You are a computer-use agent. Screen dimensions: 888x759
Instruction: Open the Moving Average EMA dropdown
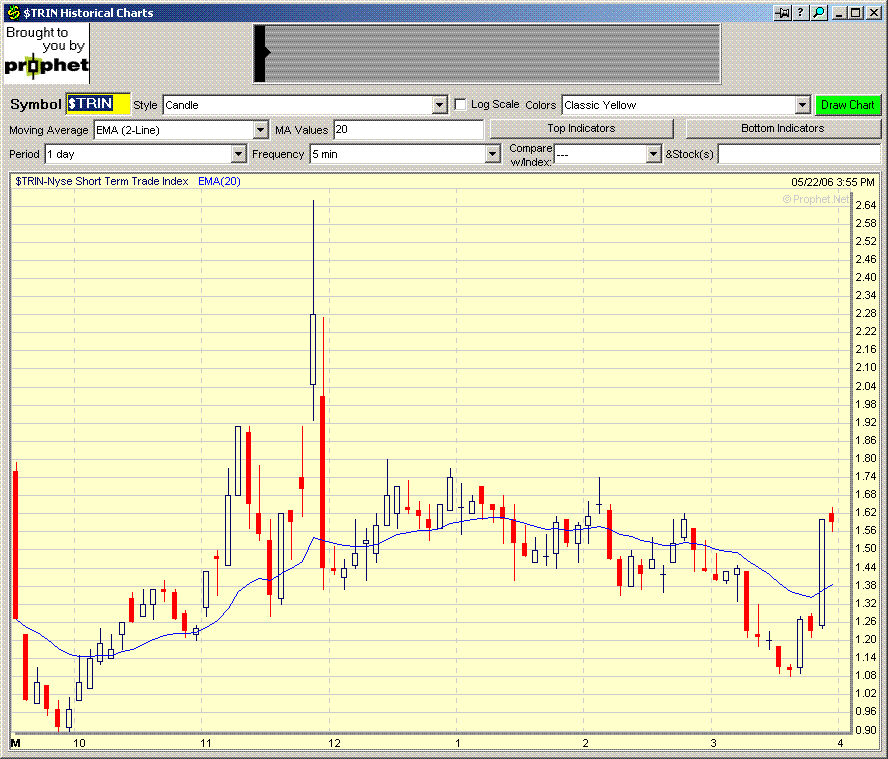pos(260,130)
